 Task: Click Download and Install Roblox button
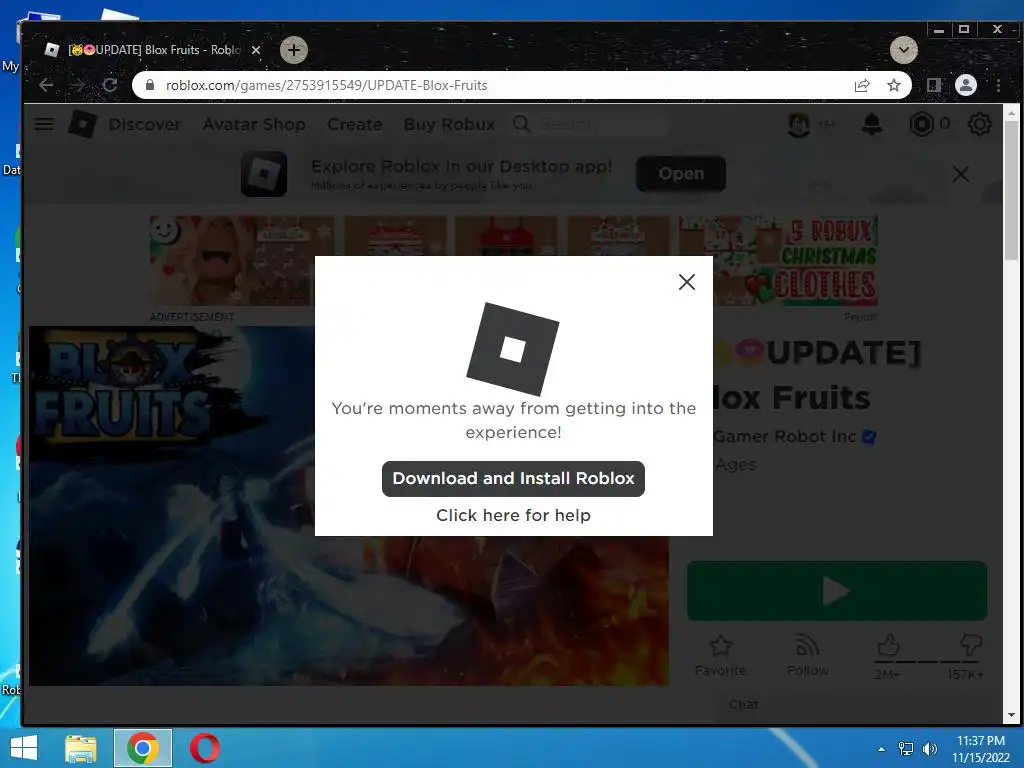click(x=513, y=479)
